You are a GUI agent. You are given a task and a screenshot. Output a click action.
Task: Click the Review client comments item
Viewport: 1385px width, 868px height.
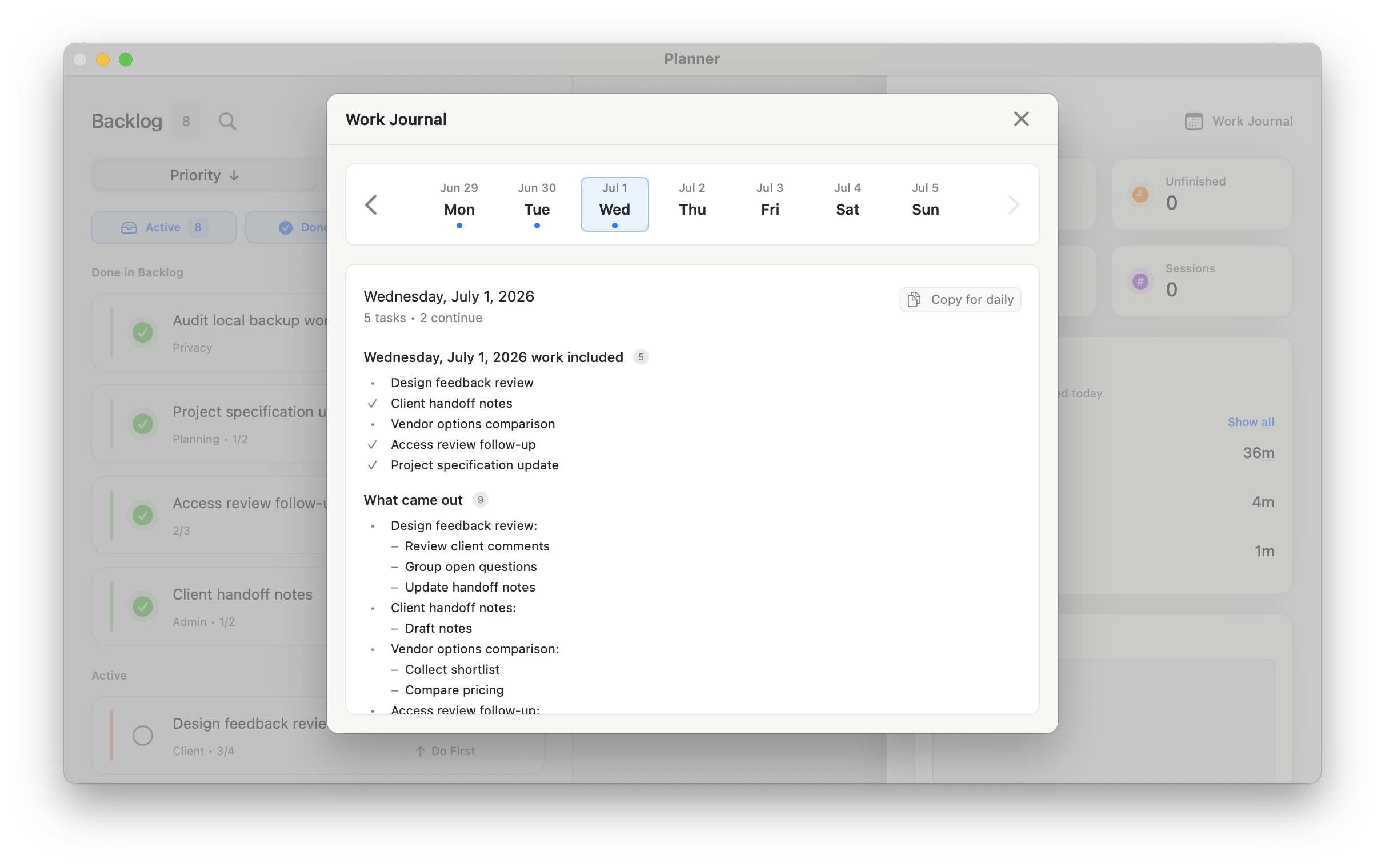(x=477, y=546)
